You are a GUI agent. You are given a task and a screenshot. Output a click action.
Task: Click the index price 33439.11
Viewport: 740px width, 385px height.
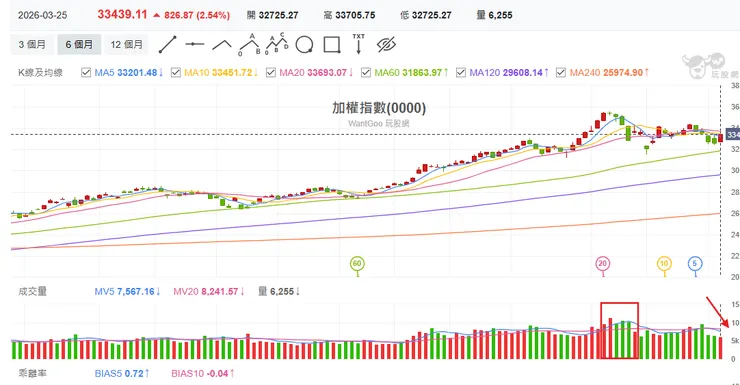pyautogui.click(x=122, y=15)
